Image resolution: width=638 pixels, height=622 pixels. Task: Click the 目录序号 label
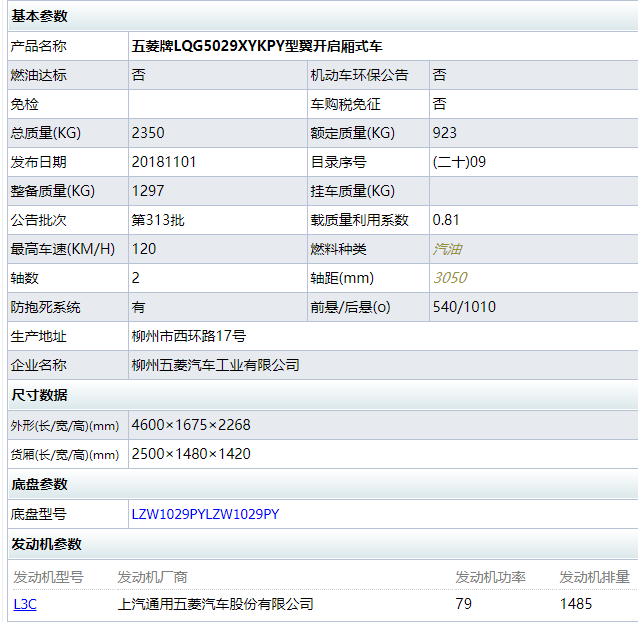point(339,162)
